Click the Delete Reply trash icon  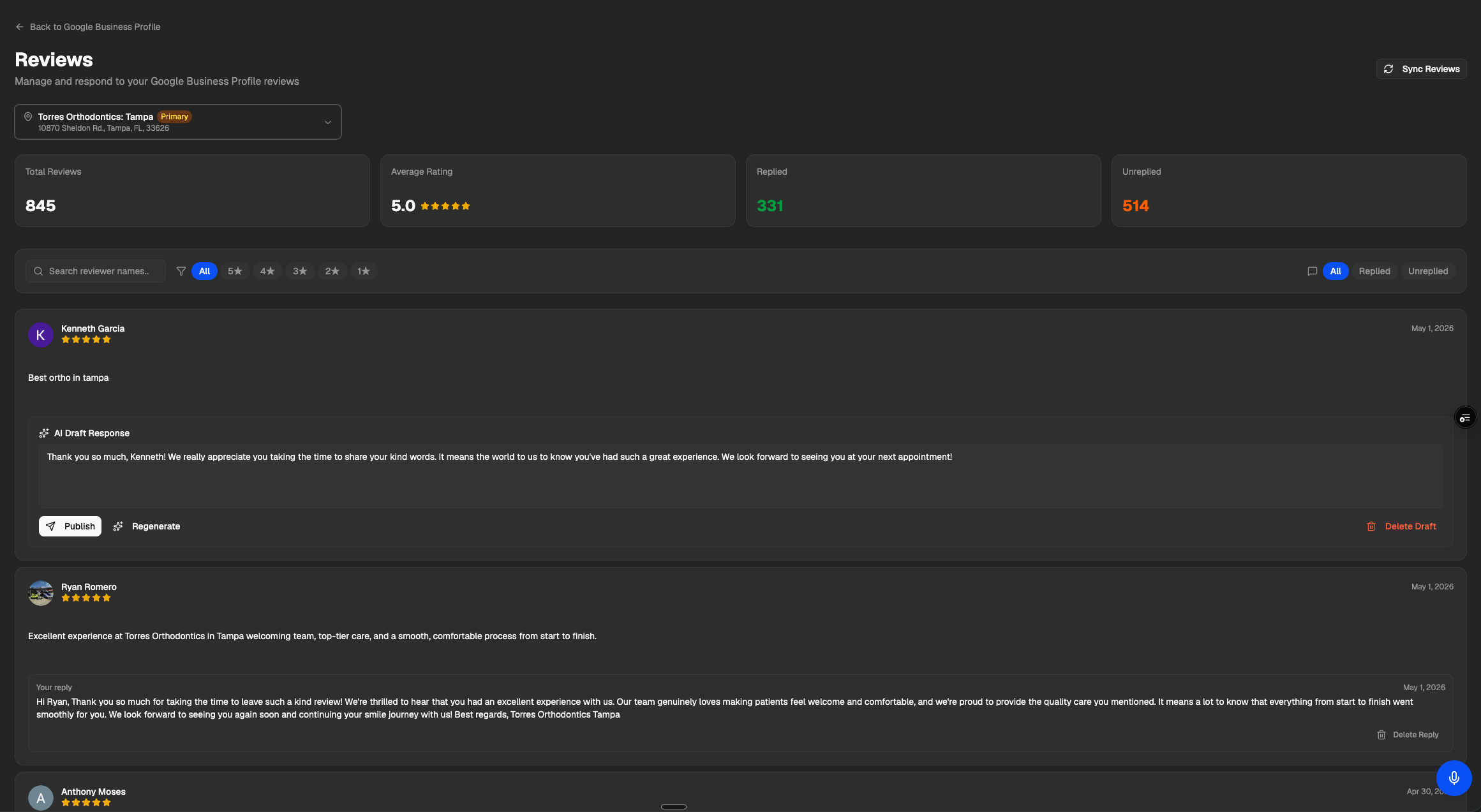[x=1381, y=735]
